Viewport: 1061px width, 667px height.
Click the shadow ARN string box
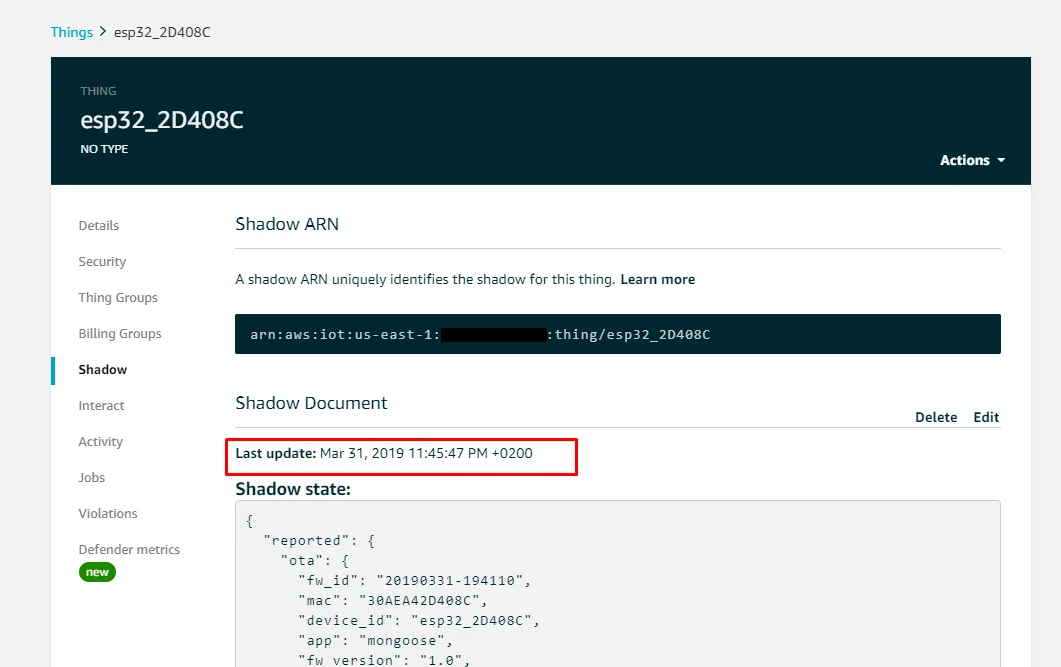coord(617,334)
